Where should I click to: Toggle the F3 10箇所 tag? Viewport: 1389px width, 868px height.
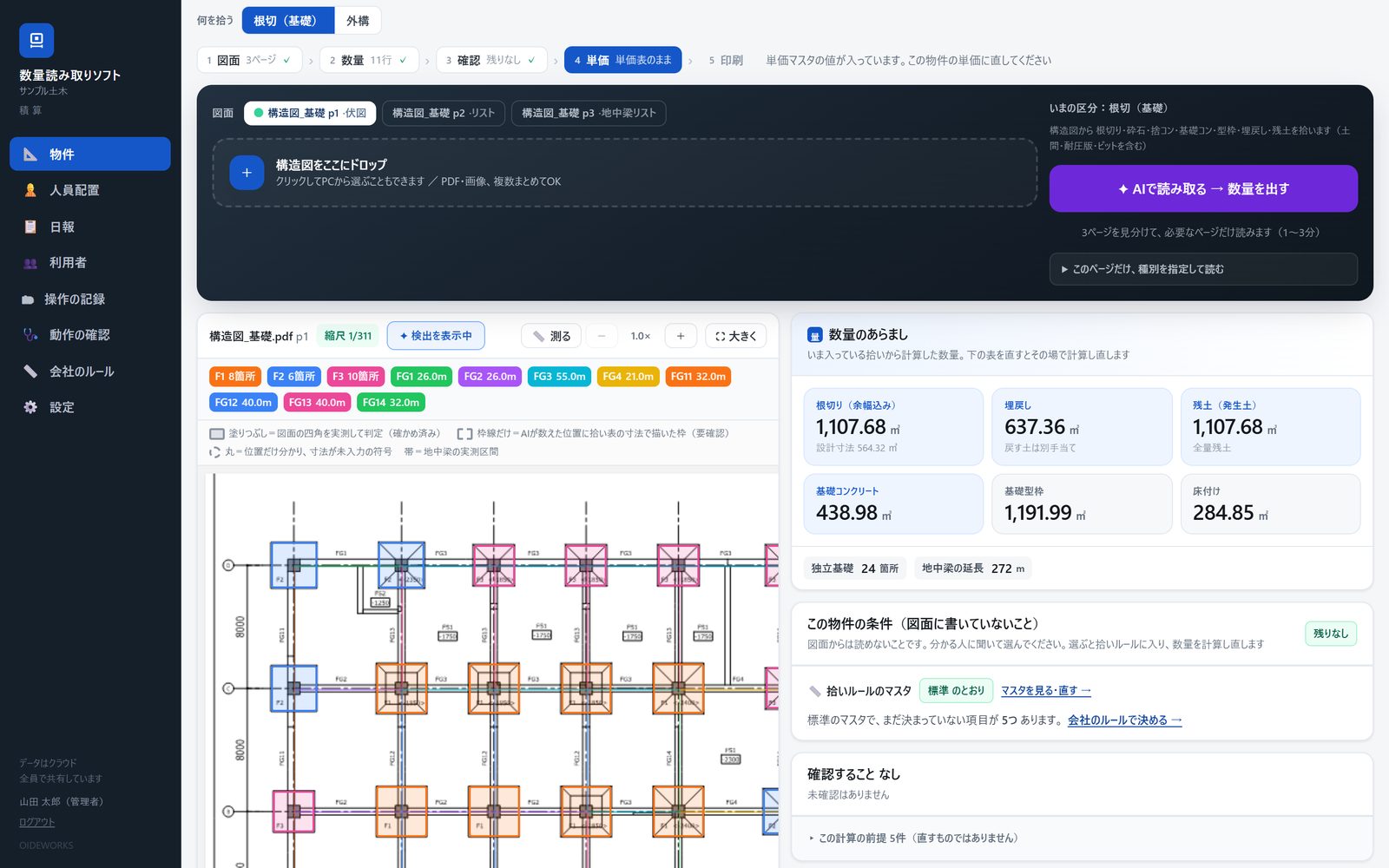click(356, 377)
